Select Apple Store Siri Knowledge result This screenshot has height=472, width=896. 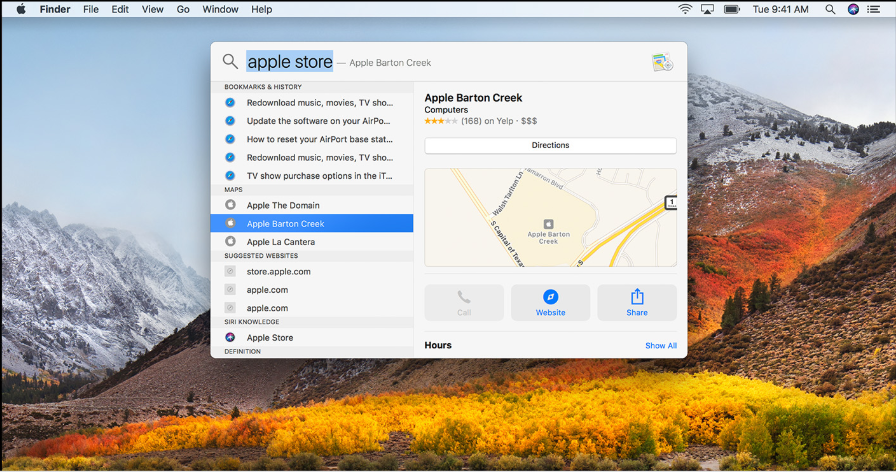pos(312,338)
